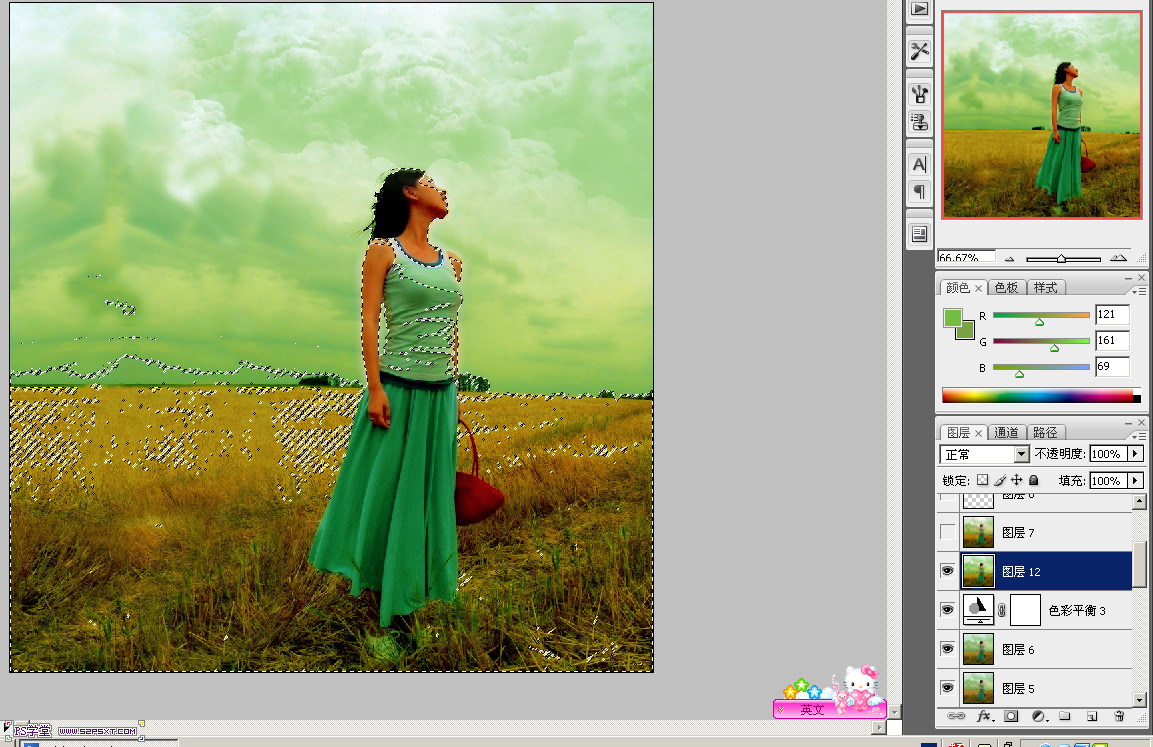Open the Paragraph panel icon

[919, 193]
